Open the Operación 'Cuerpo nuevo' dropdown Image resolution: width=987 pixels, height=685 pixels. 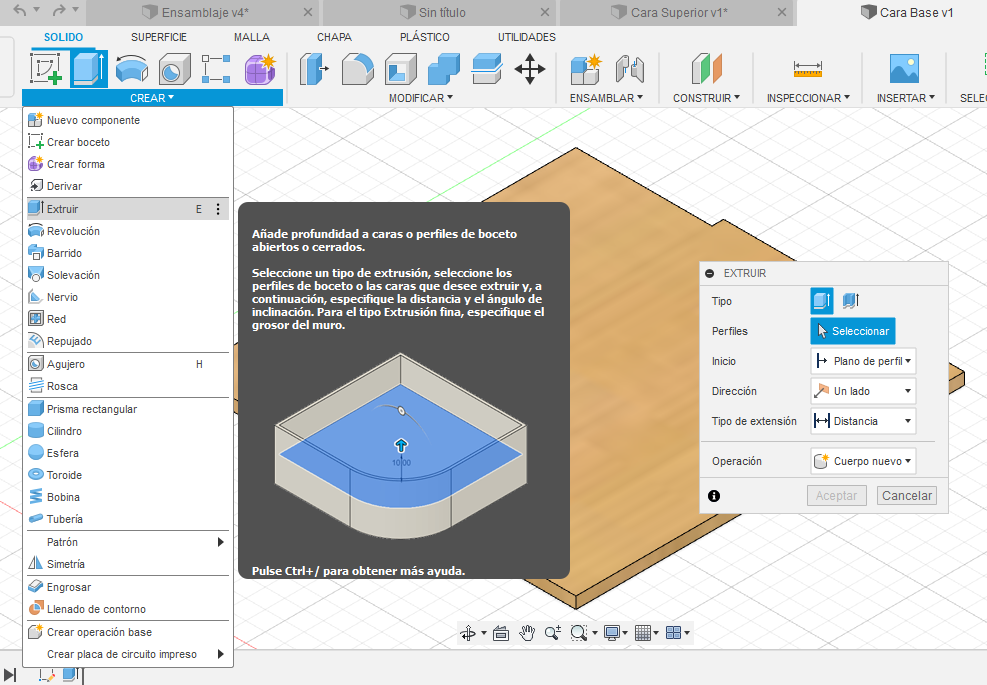pyautogui.click(x=863, y=461)
